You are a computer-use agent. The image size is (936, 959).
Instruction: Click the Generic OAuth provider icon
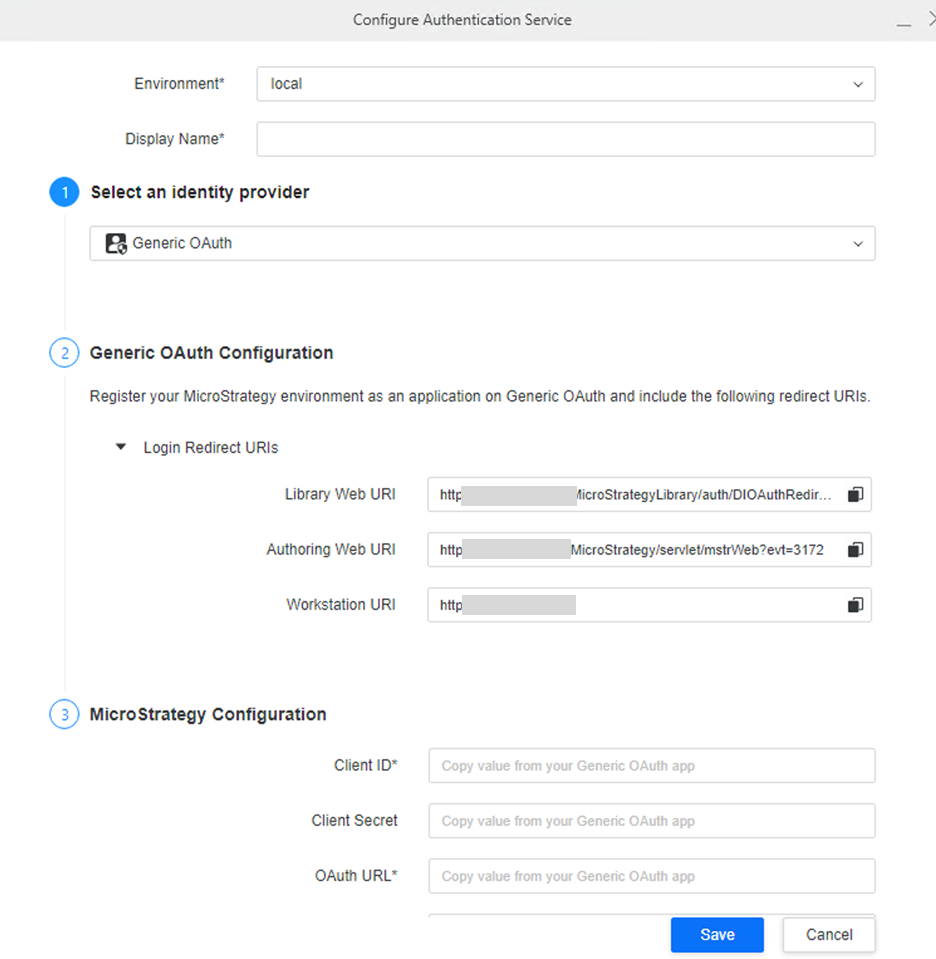pyautogui.click(x=116, y=243)
